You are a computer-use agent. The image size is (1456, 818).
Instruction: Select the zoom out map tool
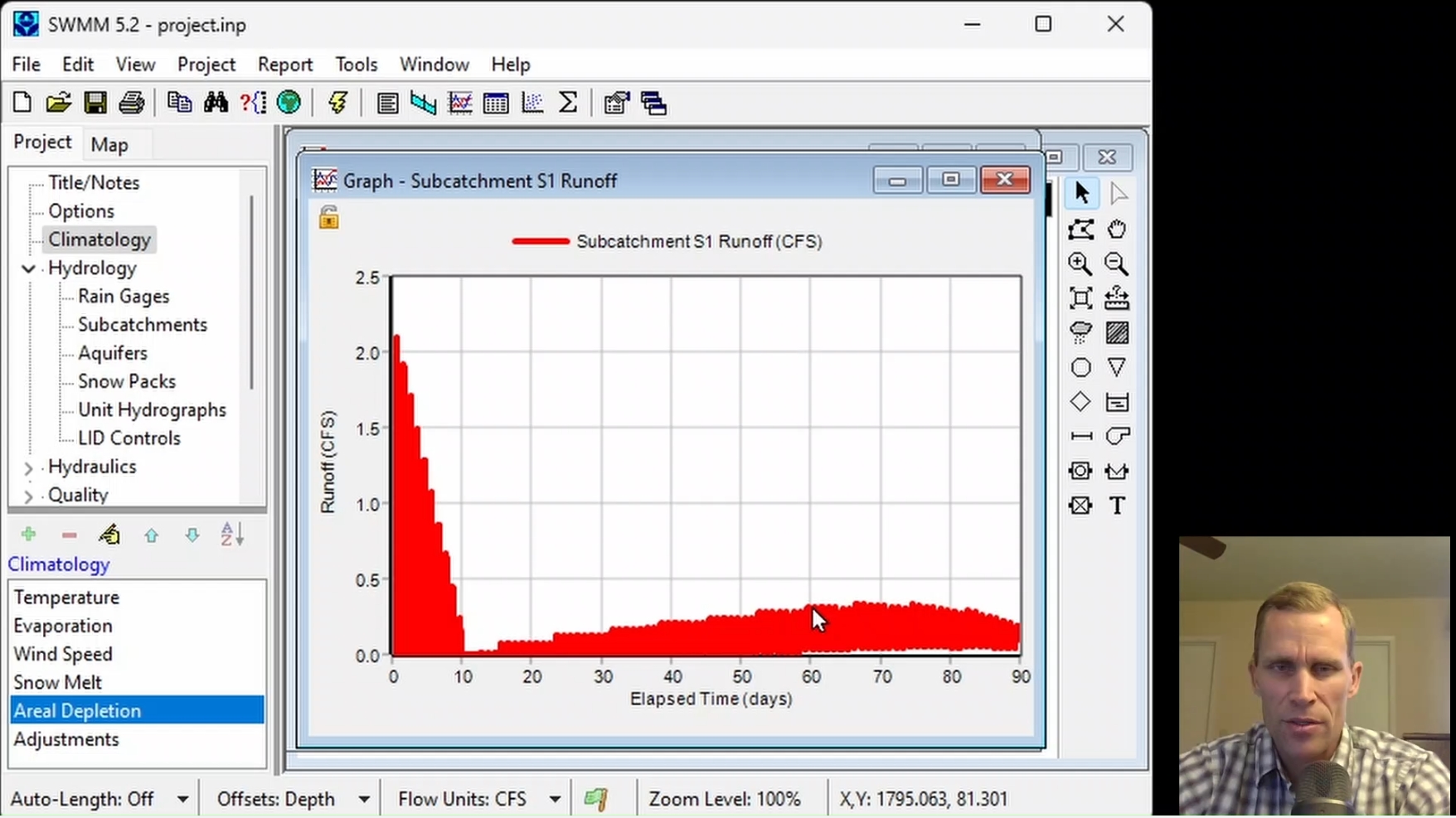coord(1117,264)
